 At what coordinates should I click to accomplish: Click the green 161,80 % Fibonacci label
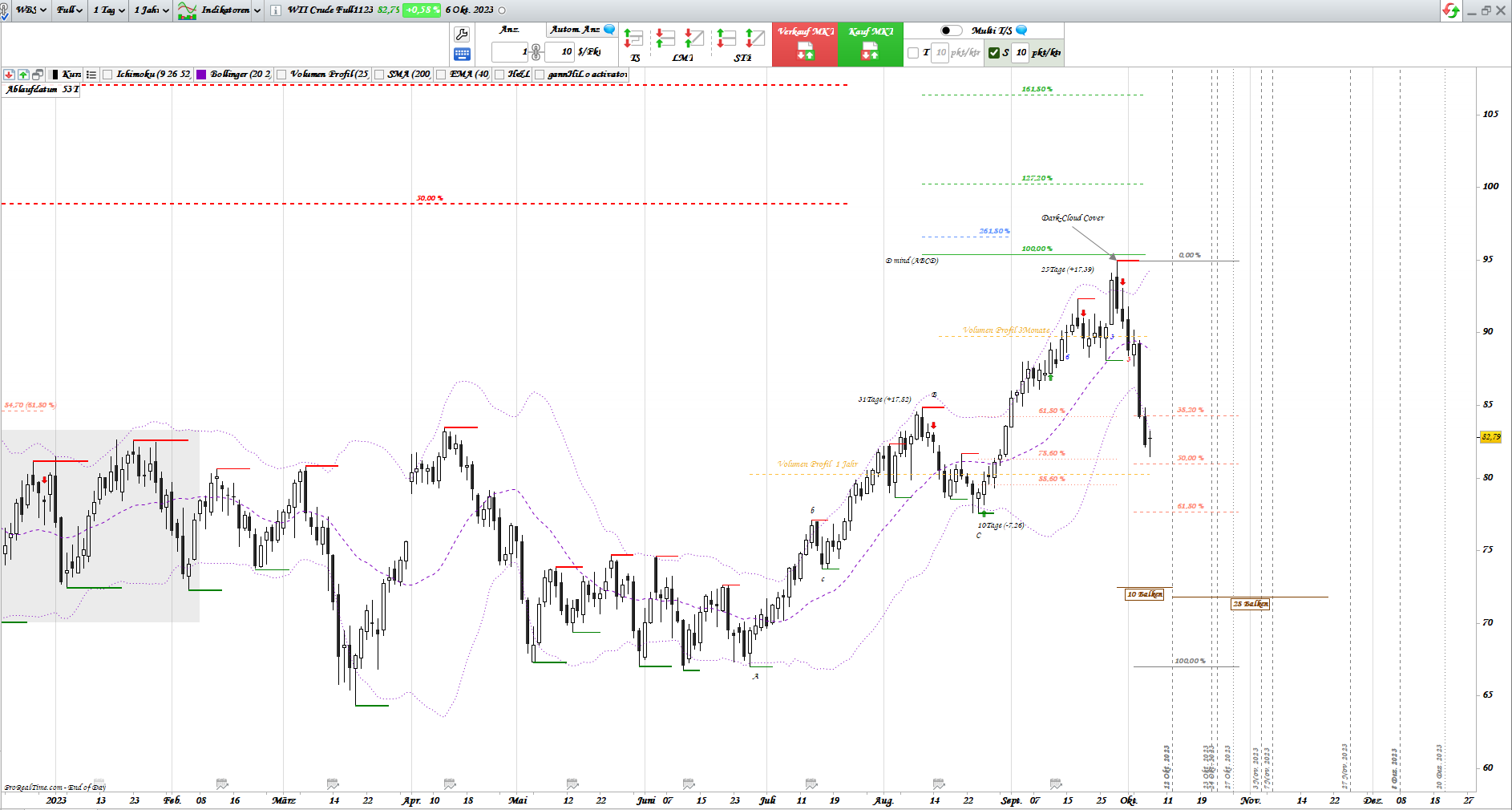coord(1037,89)
